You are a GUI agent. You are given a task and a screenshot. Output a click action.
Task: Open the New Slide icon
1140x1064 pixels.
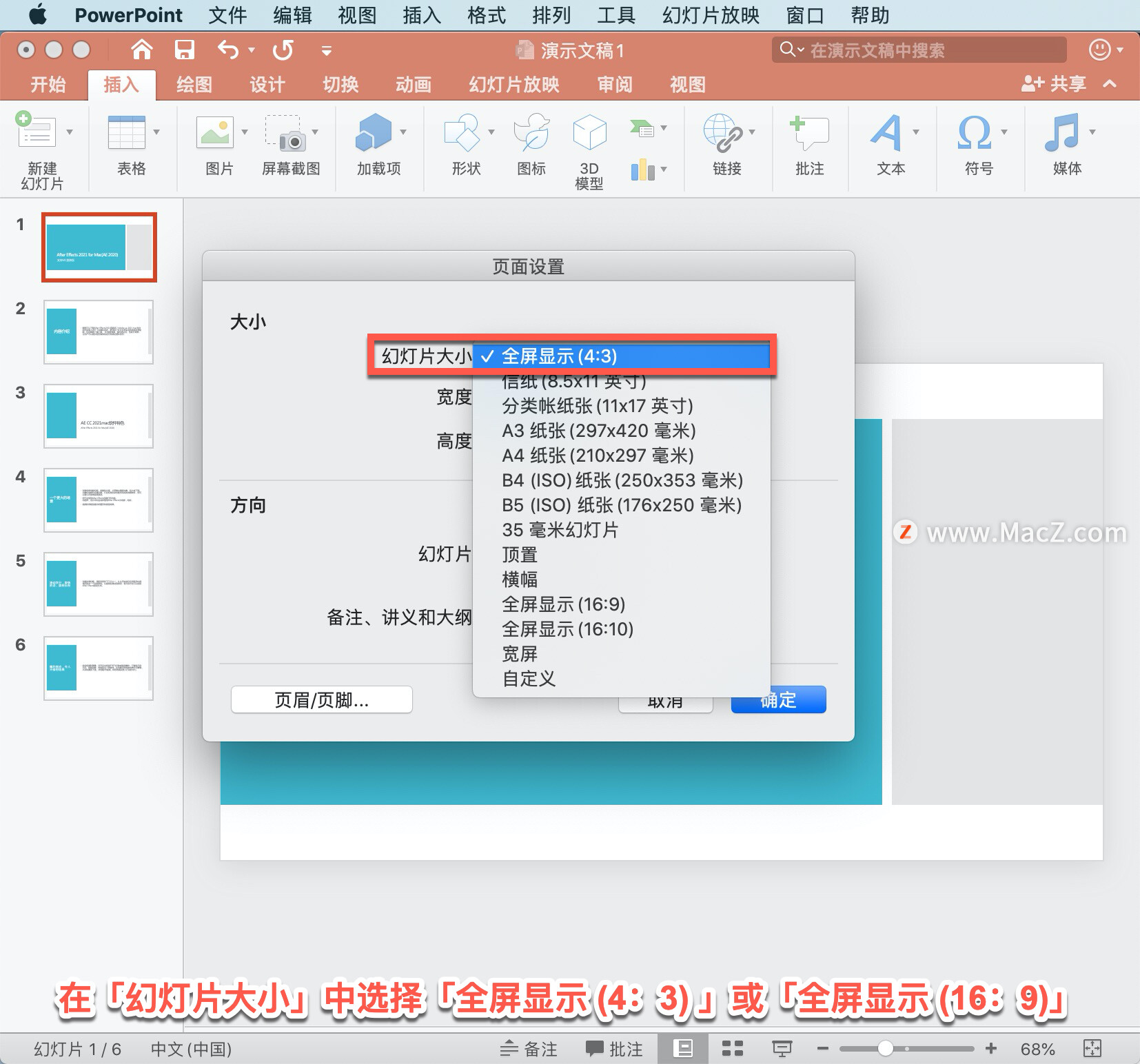click(35, 131)
